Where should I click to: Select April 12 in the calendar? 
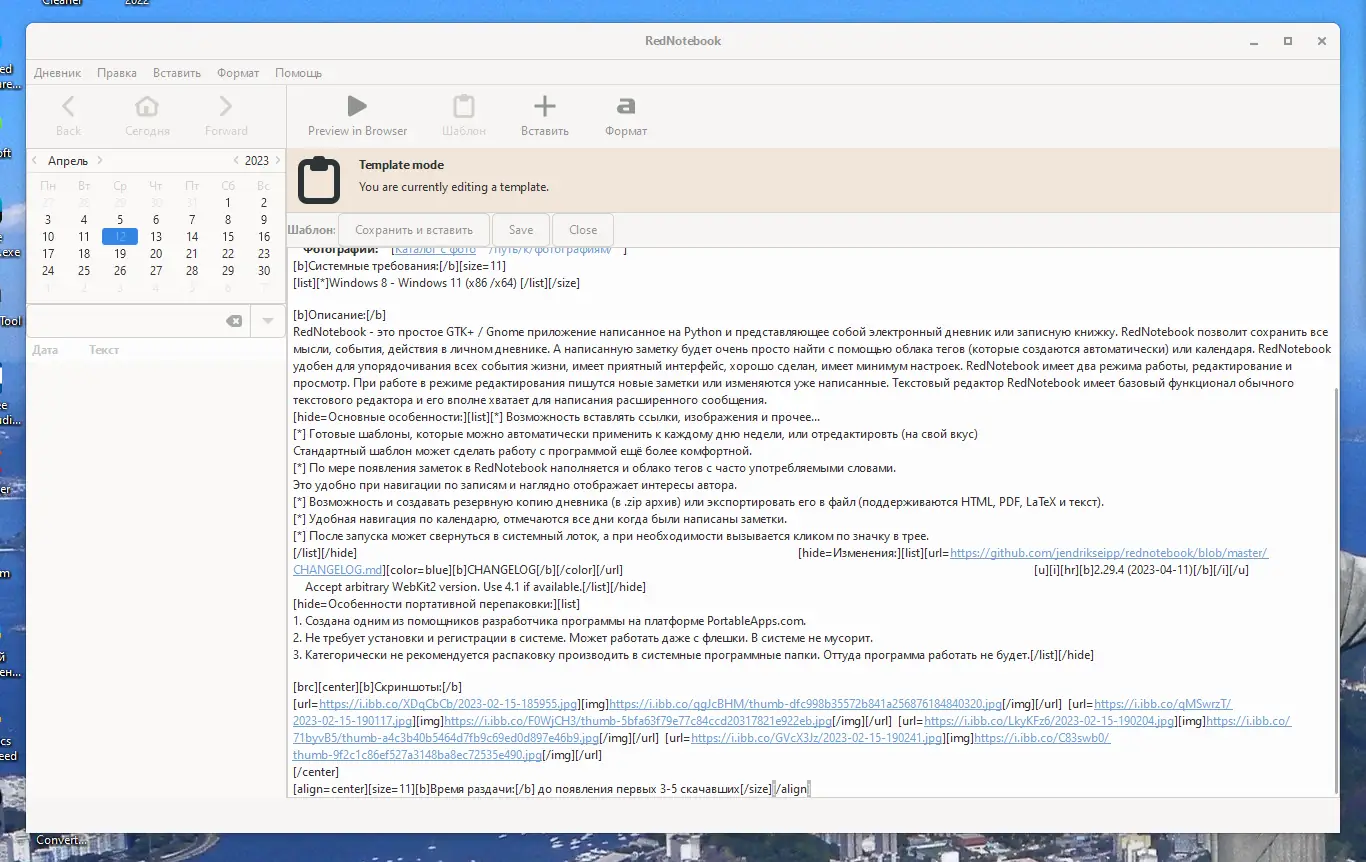[x=120, y=237]
